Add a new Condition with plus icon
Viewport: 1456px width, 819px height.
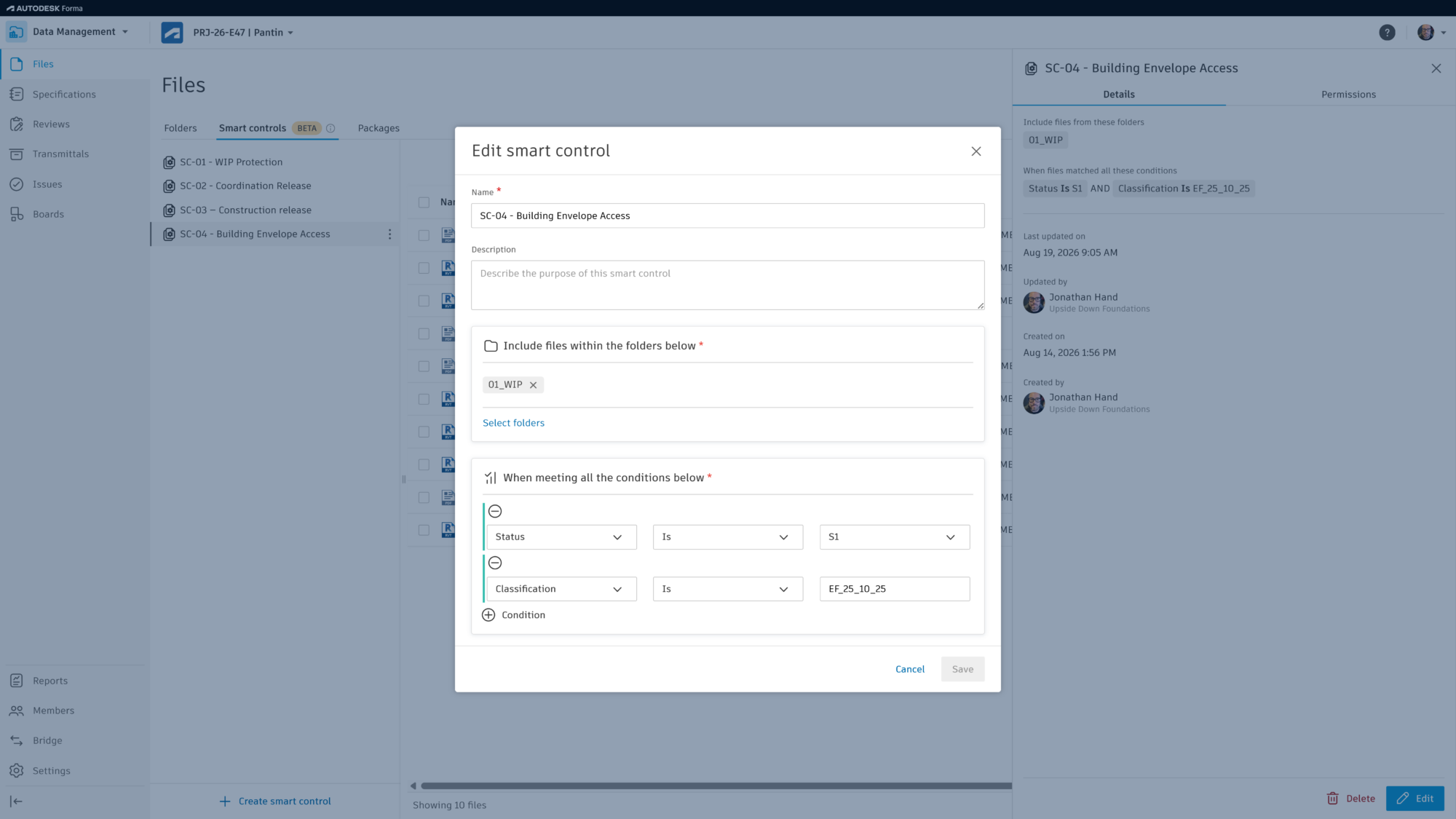pos(514,615)
